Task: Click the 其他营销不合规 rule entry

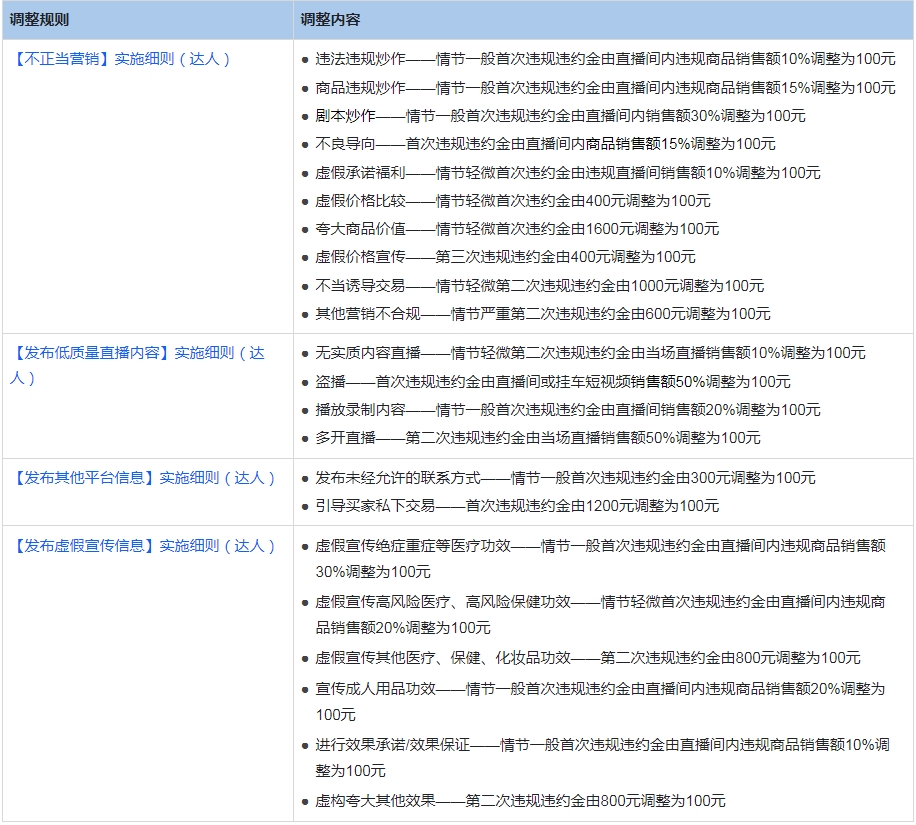Action: pyautogui.click(x=543, y=314)
